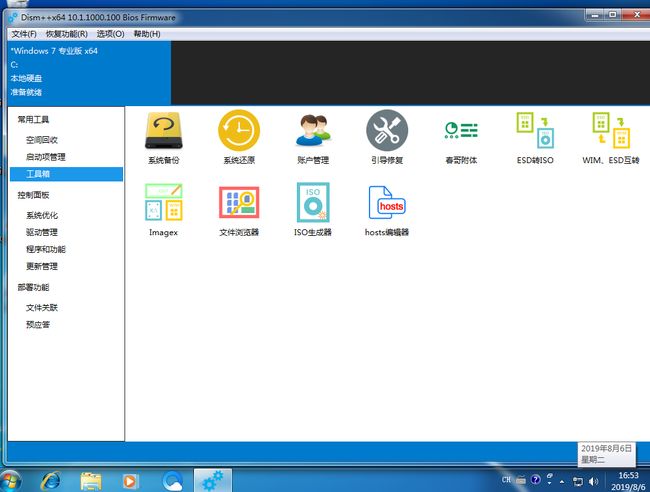Select 文件关联 in the sidebar
This screenshot has width=650, height=492.
click(x=41, y=308)
